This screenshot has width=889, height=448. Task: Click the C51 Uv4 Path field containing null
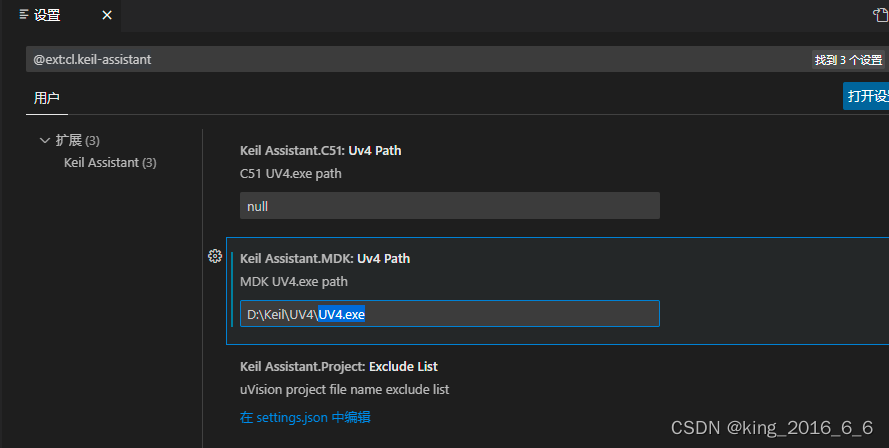tap(449, 206)
